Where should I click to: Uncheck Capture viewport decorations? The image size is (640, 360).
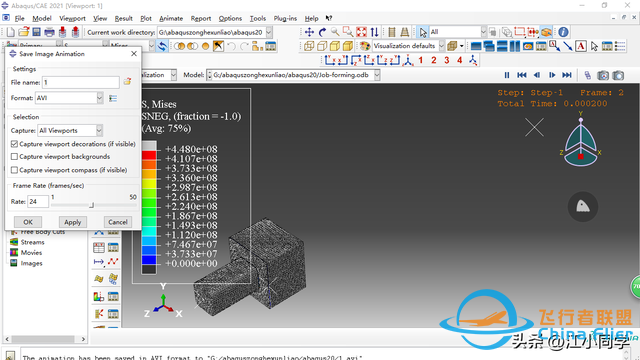coord(15,144)
